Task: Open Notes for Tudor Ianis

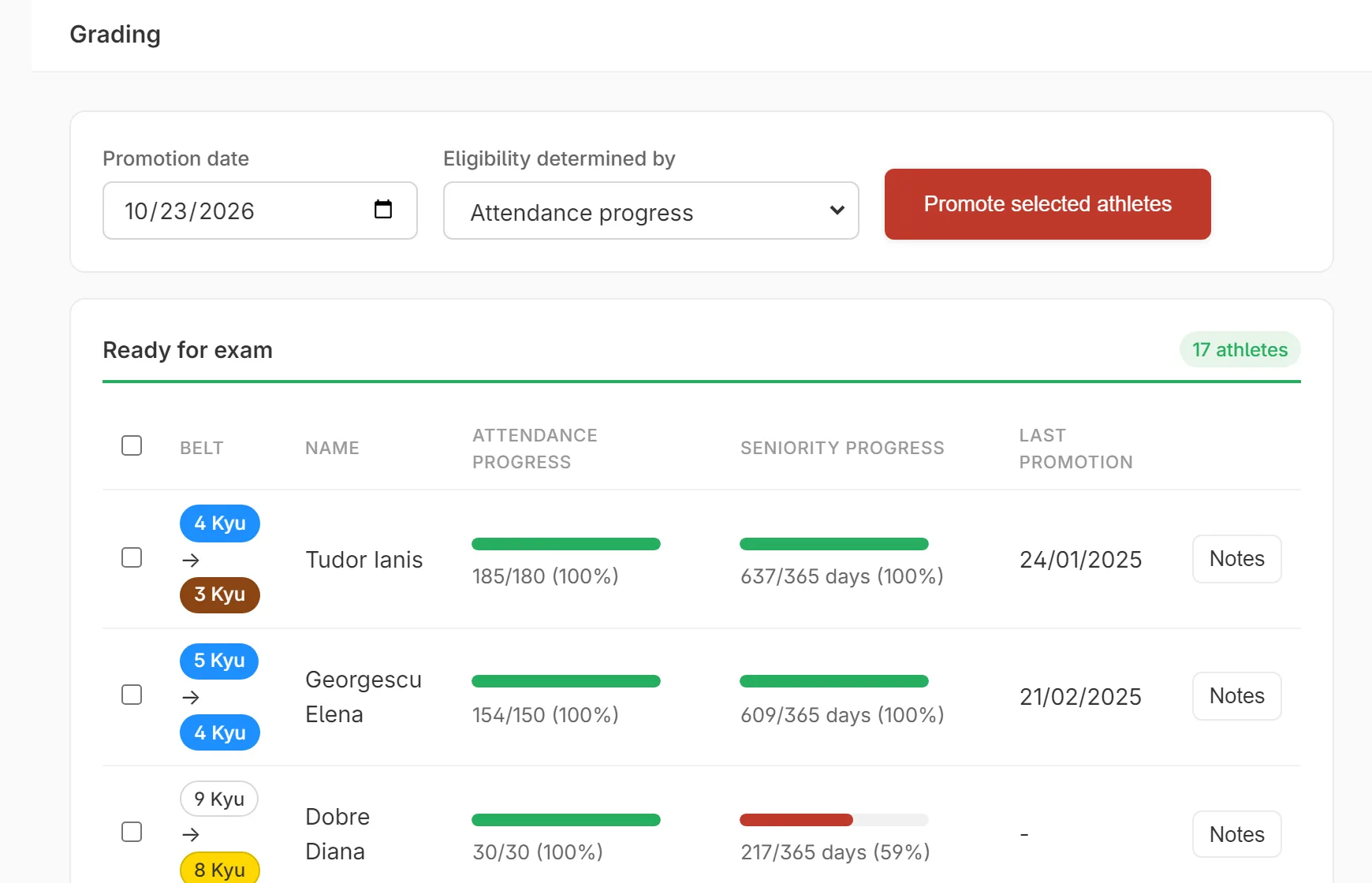Action: coord(1237,559)
